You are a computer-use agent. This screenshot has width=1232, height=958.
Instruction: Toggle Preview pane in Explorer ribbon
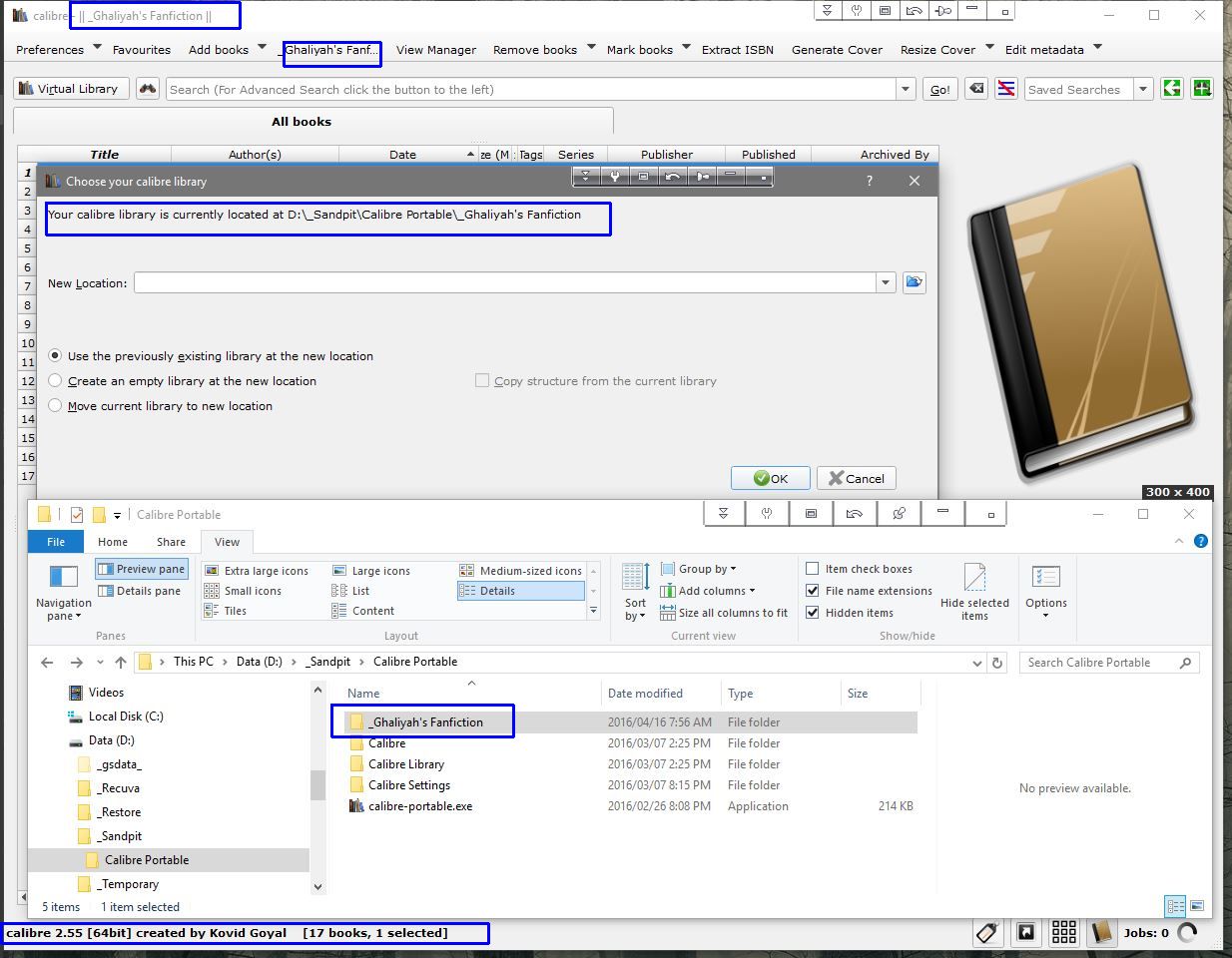point(141,569)
